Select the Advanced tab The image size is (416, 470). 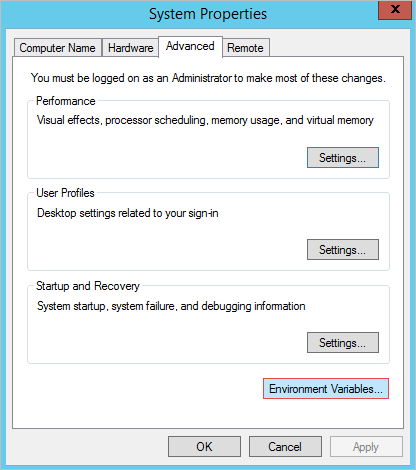190,46
